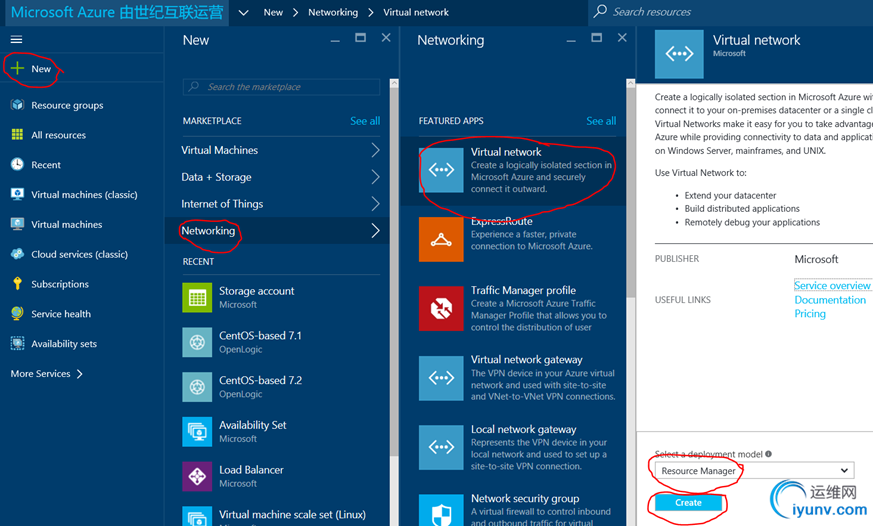
Task: Click the Availability Set recent icon
Action: tap(197, 431)
